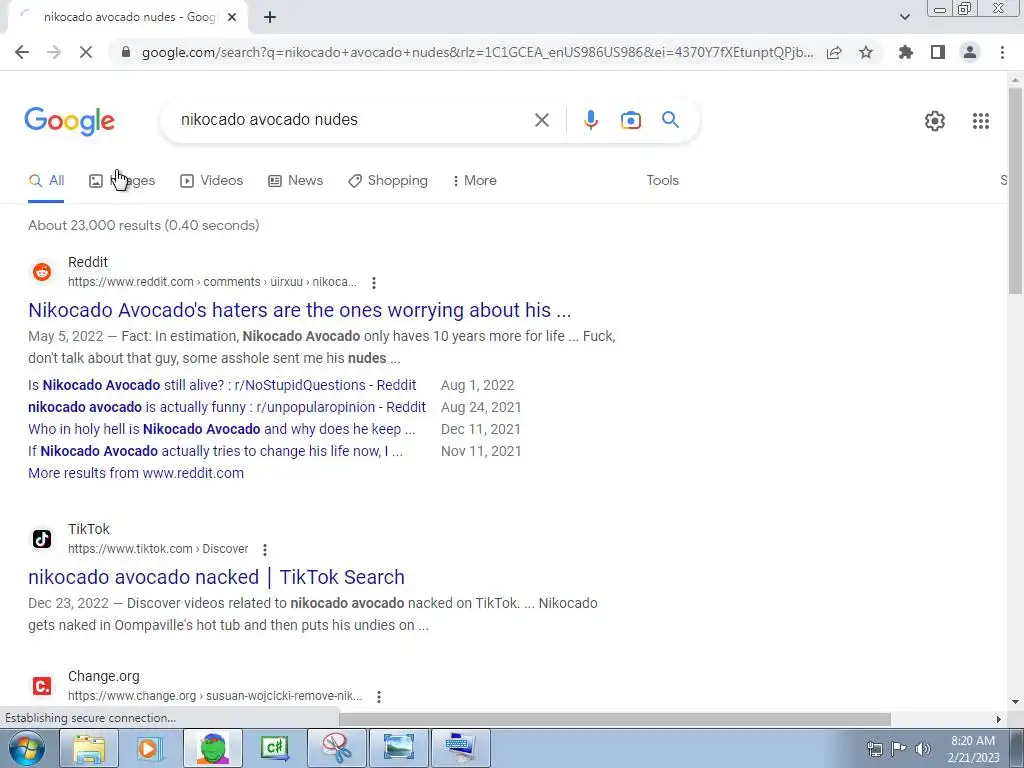Open the Windows Start button
The width and height of the screenshot is (1024, 768).
25,748
